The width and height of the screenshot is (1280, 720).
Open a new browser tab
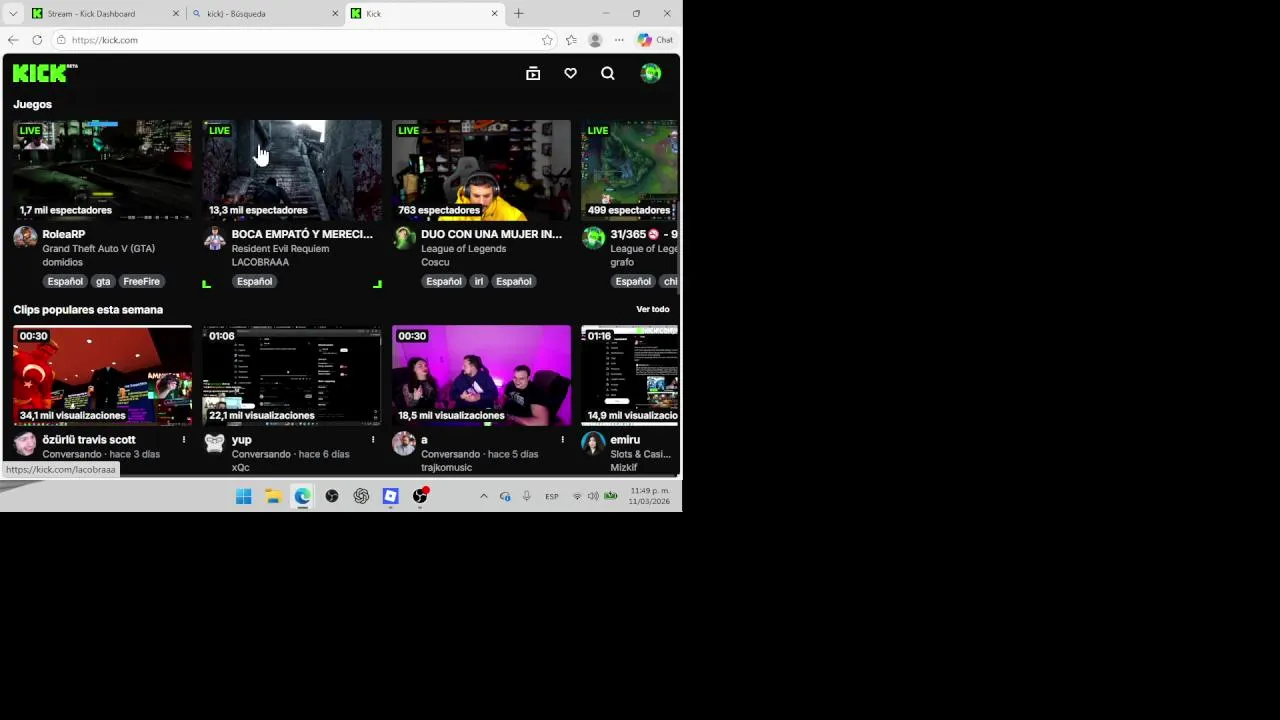pyautogui.click(x=518, y=14)
